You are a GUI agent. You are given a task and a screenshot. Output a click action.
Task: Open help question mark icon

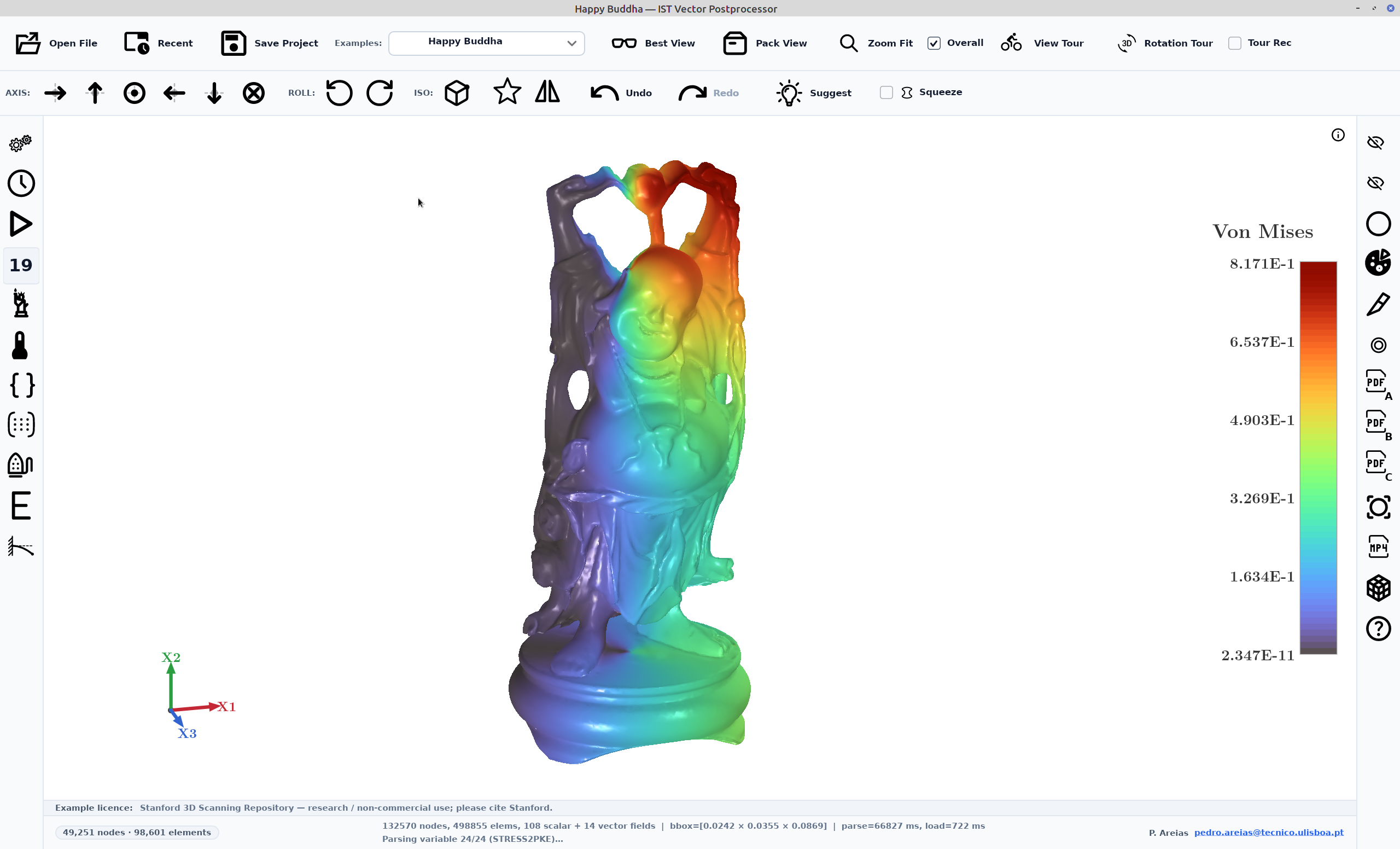pos(1378,628)
